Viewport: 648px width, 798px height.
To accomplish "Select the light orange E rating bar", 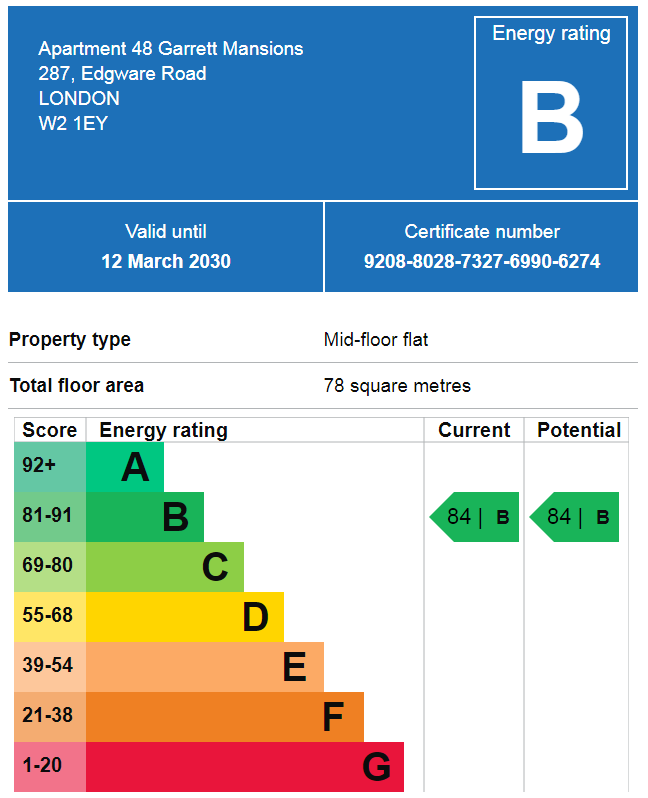I will point(205,666).
